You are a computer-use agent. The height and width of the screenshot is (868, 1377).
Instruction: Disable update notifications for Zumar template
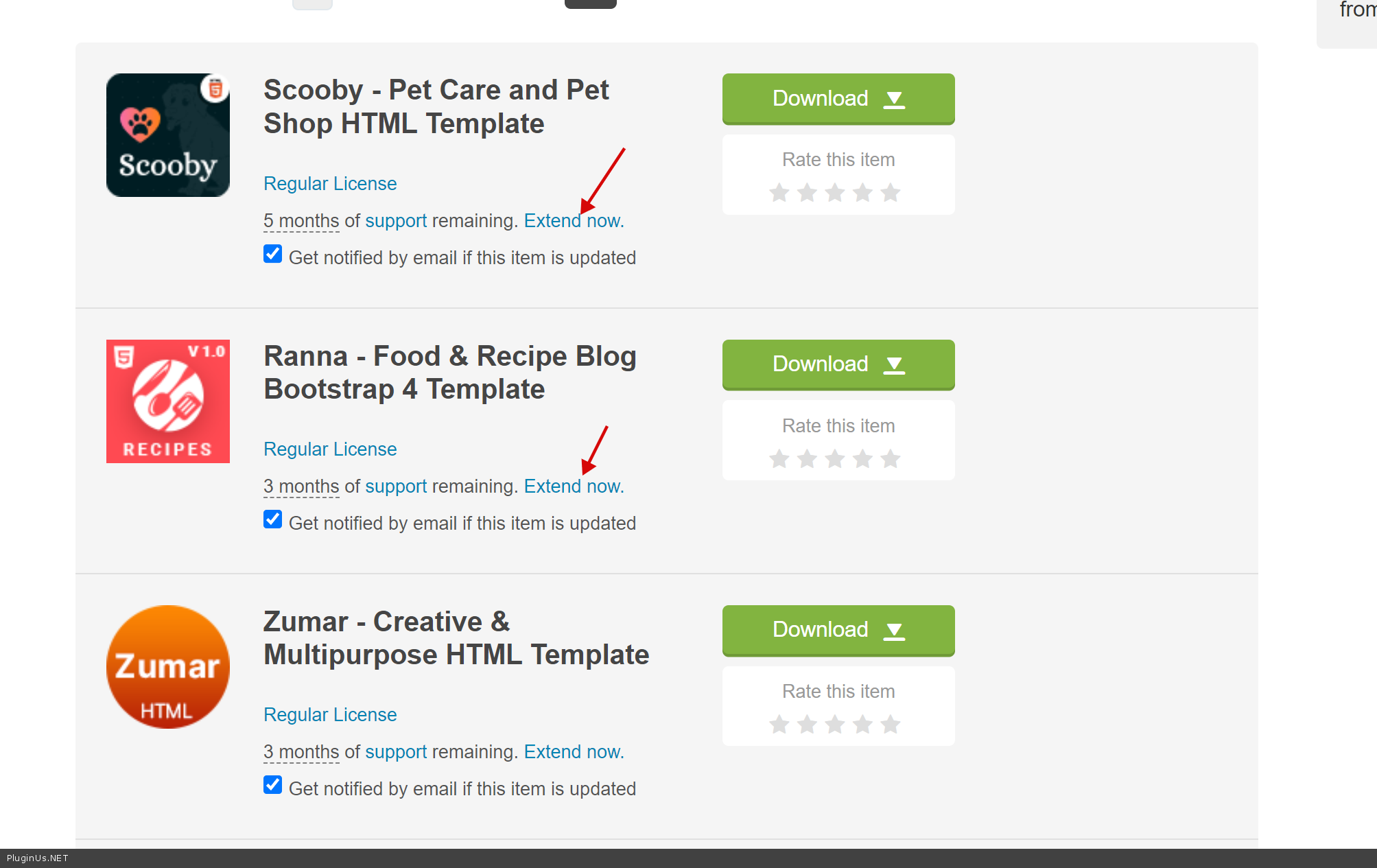[272, 785]
